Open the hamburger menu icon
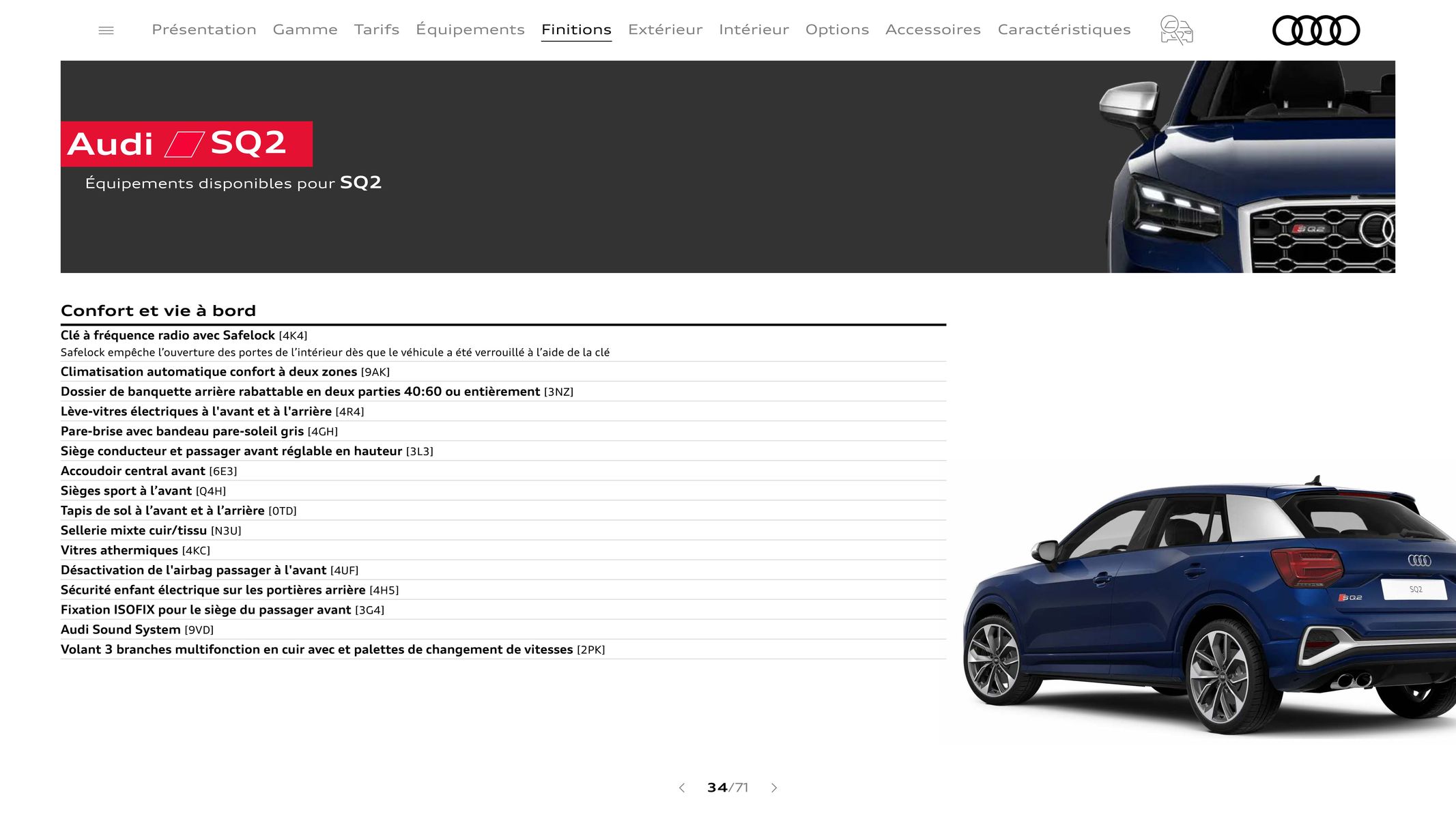 [106, 31]
